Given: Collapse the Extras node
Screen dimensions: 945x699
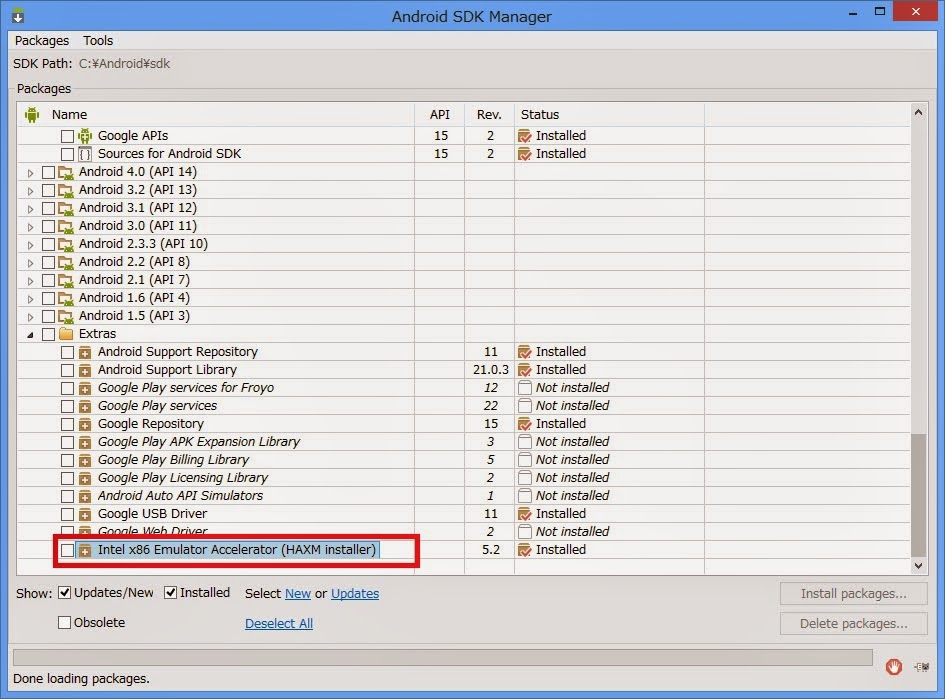Looking at the screenshot, I should click(x=30, y=335).
